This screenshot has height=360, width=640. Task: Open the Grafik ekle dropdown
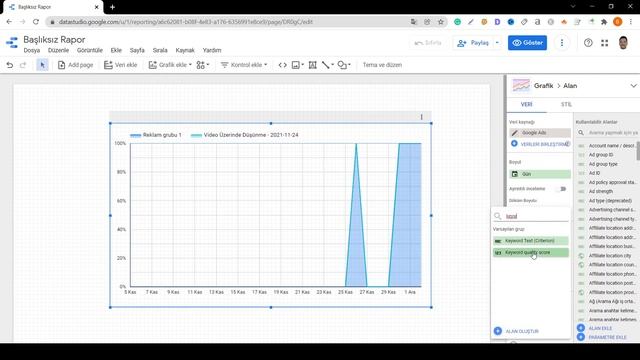pyautogui.click(x=170, y=65)
